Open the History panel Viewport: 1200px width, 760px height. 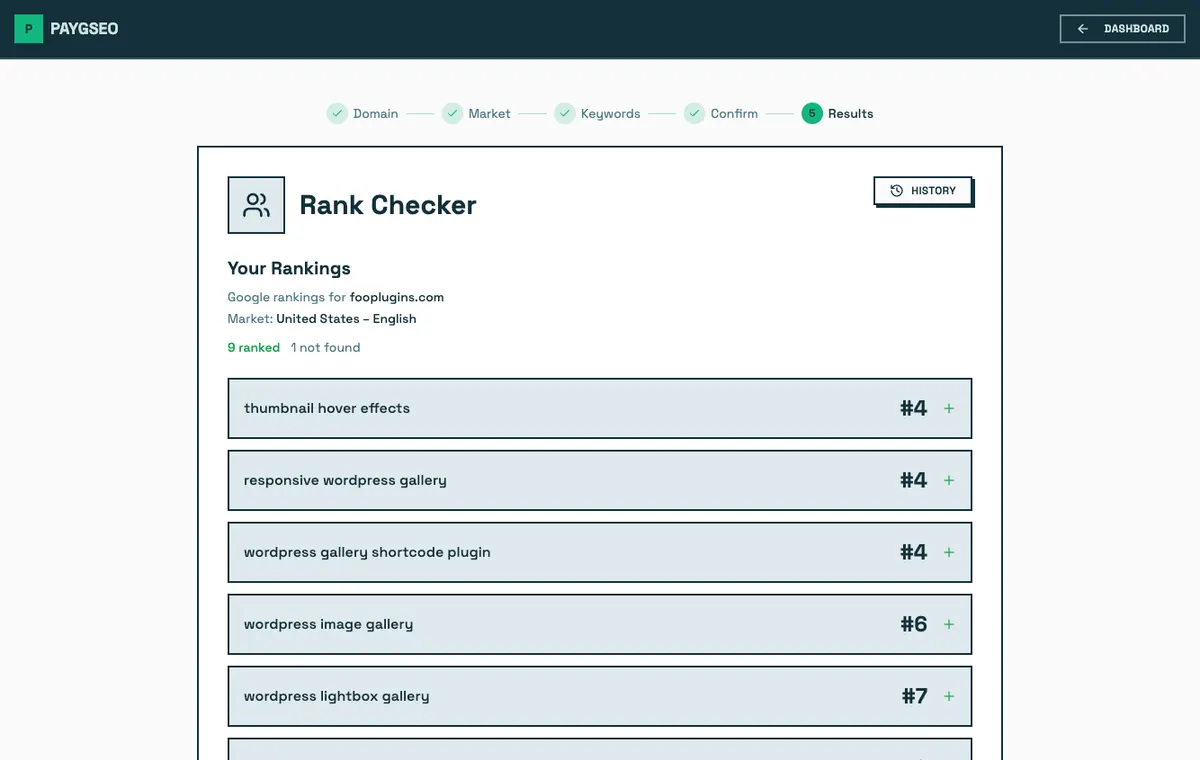pos(922,191)
